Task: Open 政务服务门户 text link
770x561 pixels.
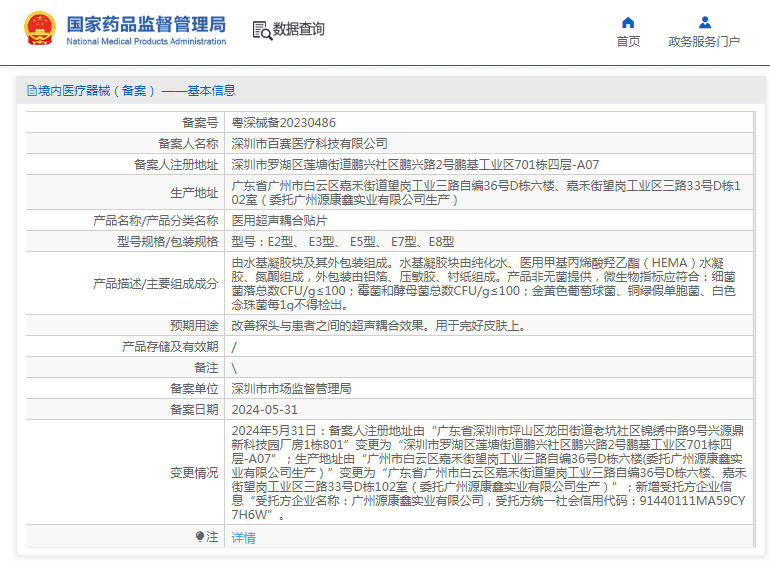Action: coord(704,42)
